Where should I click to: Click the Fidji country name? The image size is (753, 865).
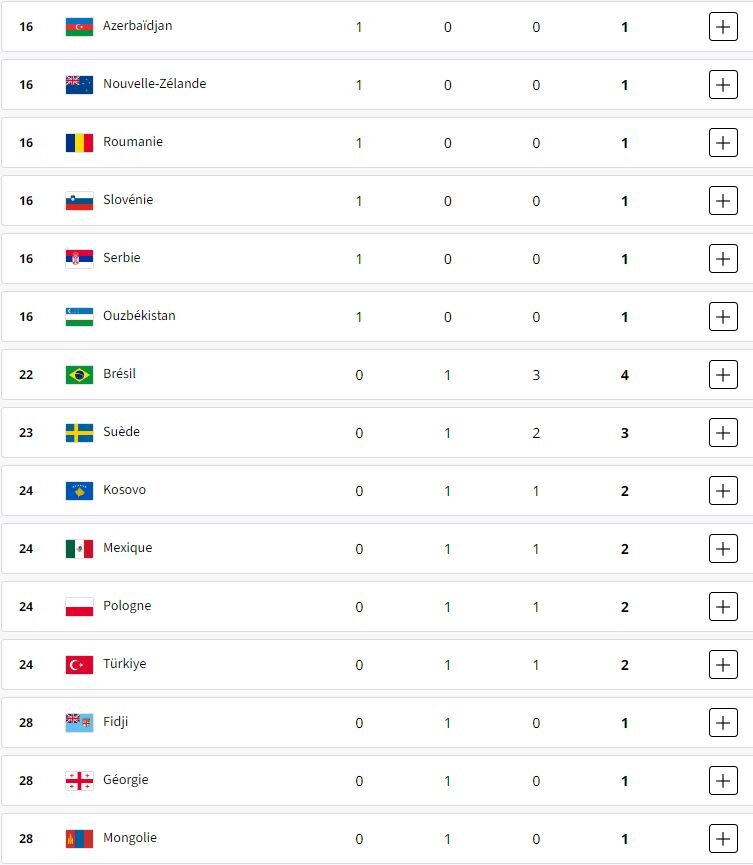pyautogui.click(x=115, y=722)
